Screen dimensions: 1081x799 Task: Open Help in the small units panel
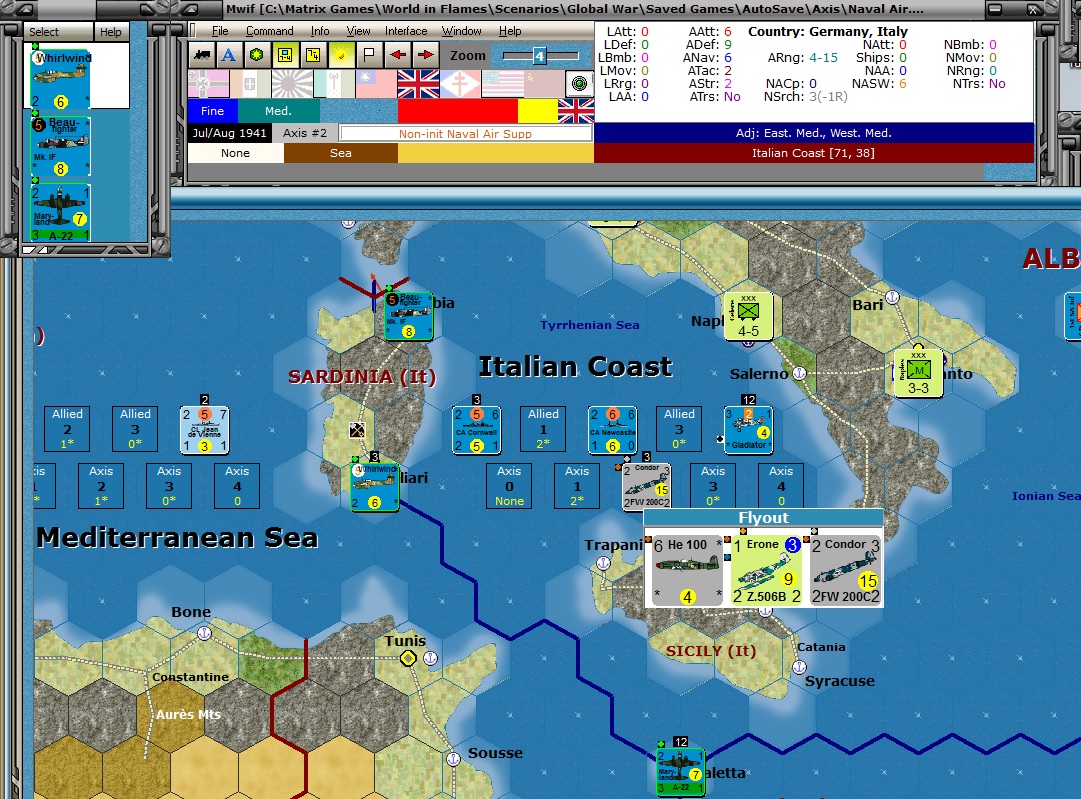tap(110, 32)
